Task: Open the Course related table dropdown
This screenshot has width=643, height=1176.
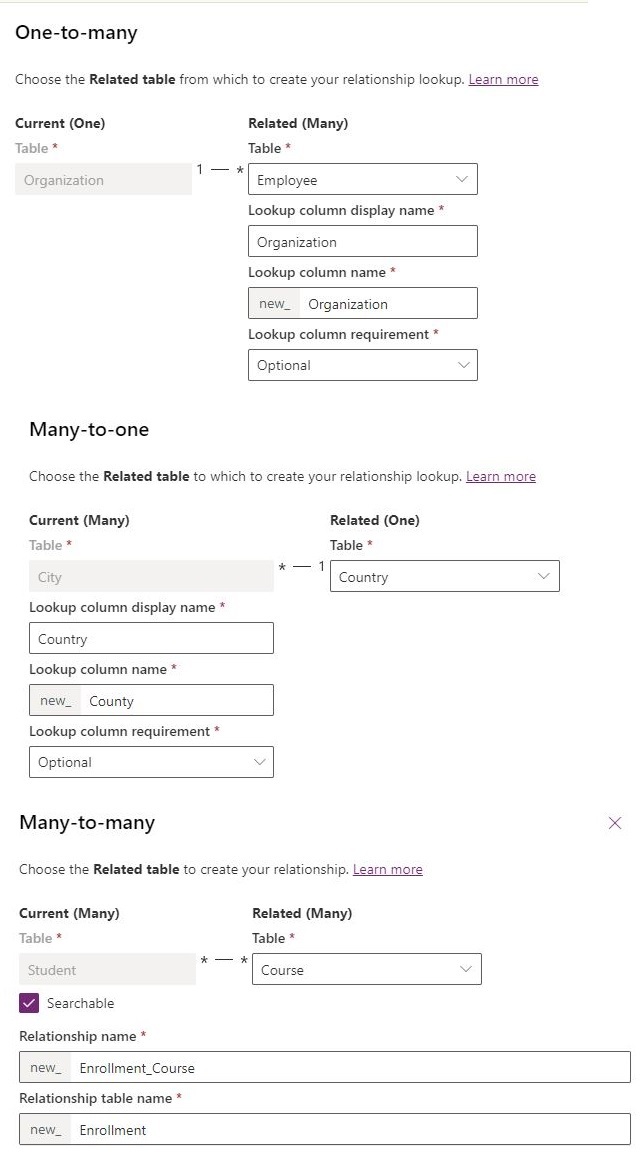Action: (366, 970)
